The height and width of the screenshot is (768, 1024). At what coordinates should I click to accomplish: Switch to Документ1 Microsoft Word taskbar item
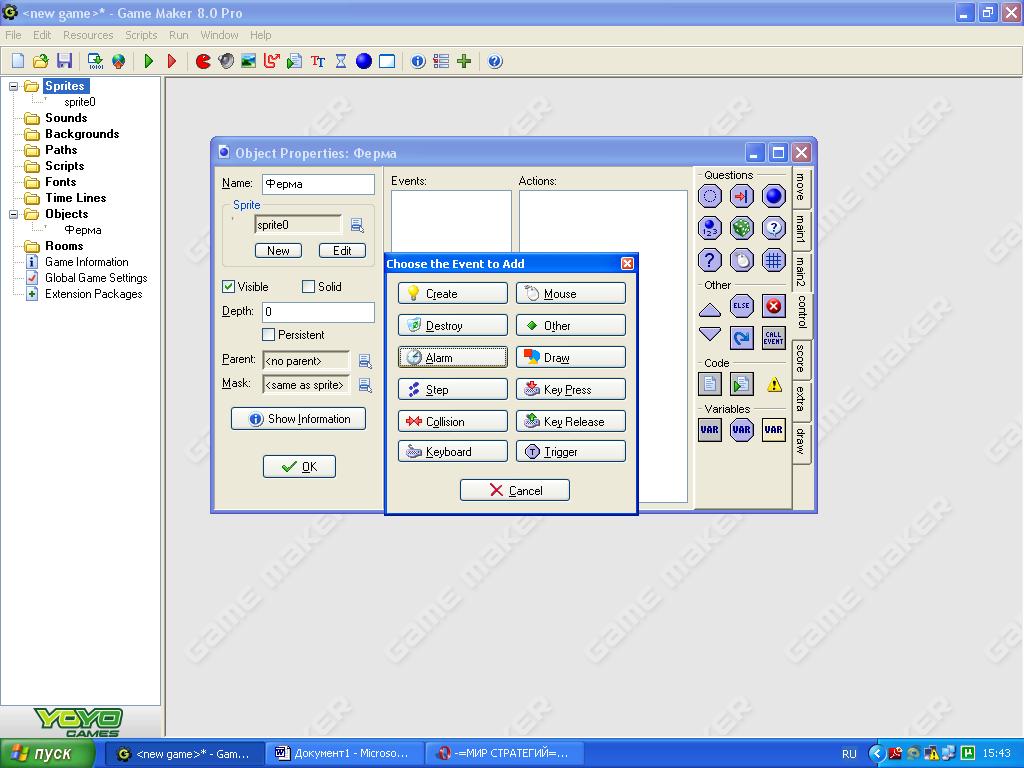(x=344, y=754)
